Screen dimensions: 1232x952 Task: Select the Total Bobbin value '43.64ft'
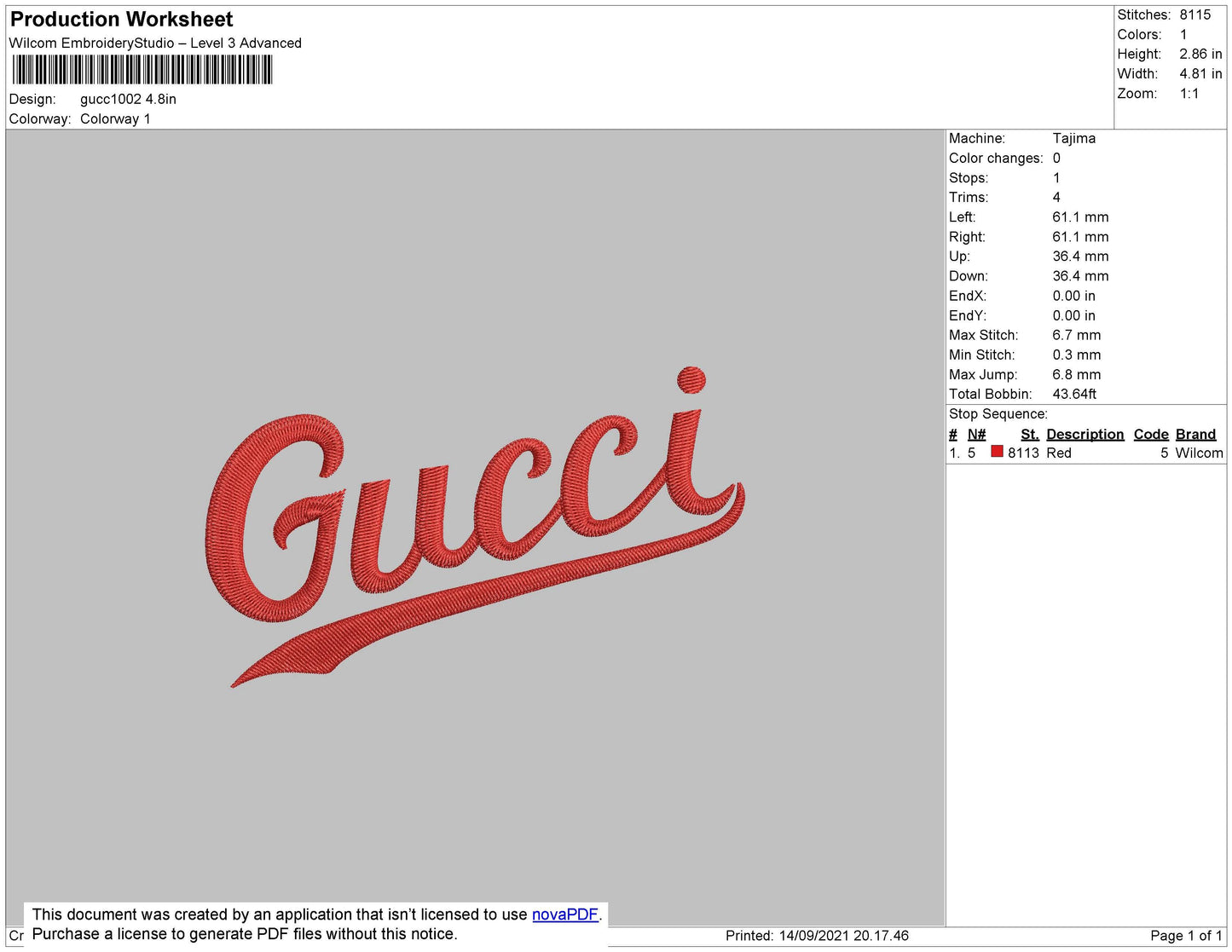[1074, 394]
